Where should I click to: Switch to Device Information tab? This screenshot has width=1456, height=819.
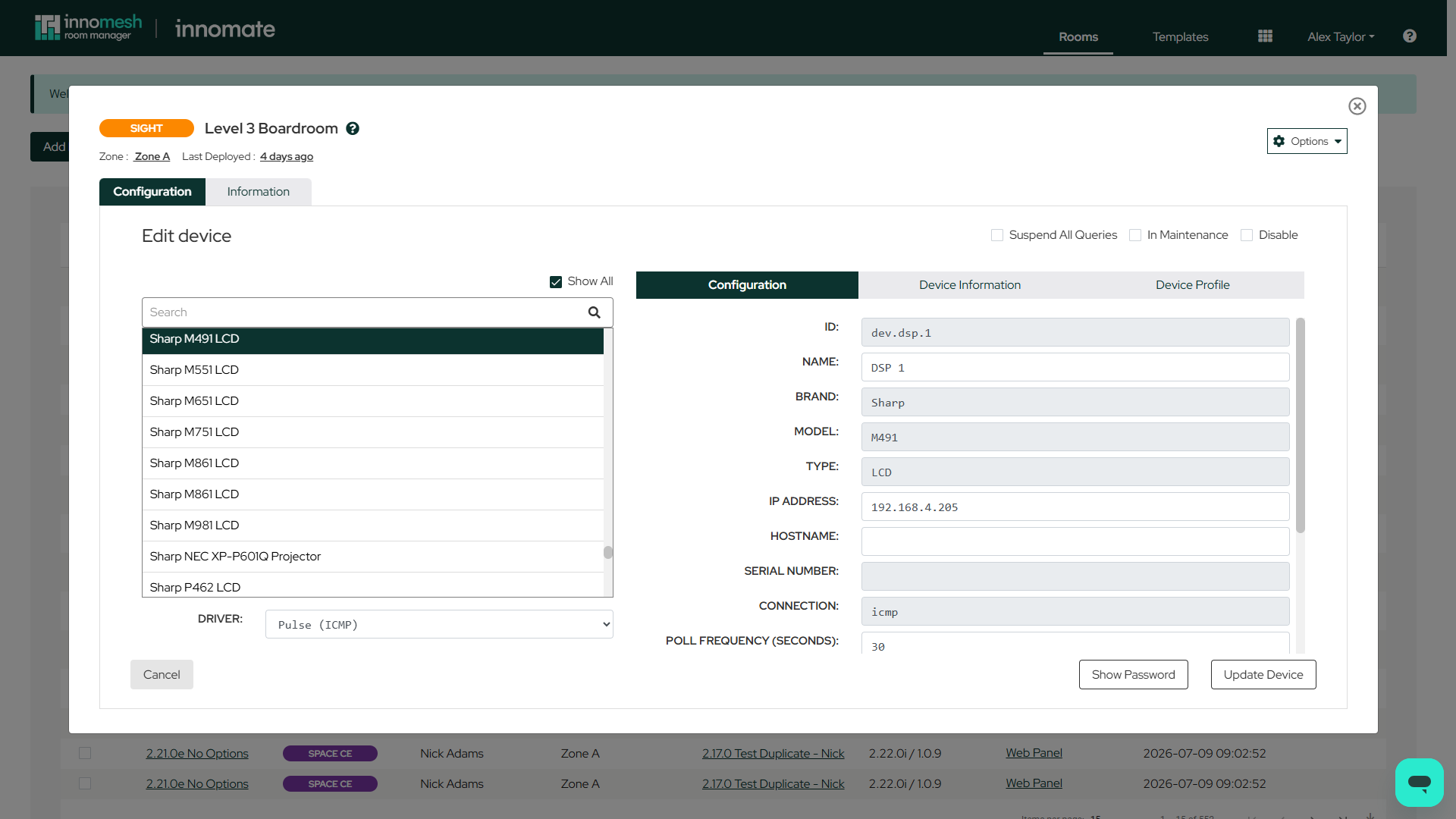970,285
